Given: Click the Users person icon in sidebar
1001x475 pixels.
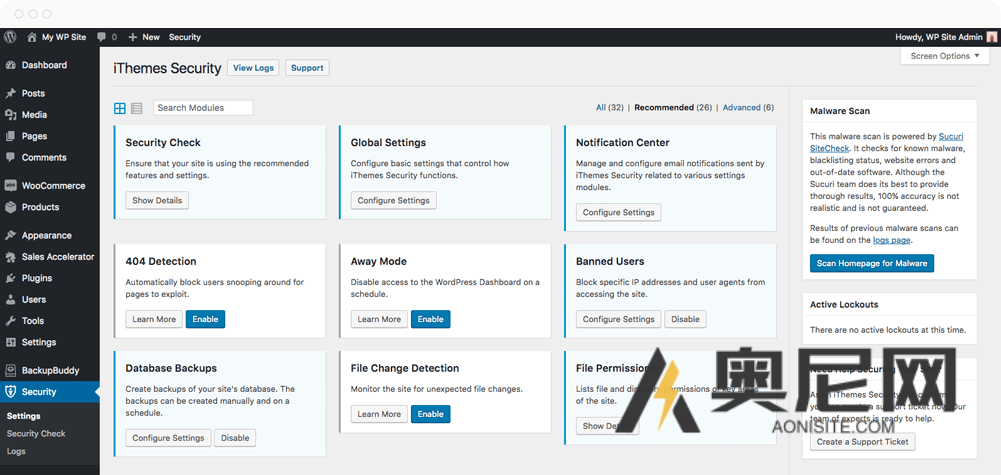Looking at the screenshot, I should click(10, 299).
